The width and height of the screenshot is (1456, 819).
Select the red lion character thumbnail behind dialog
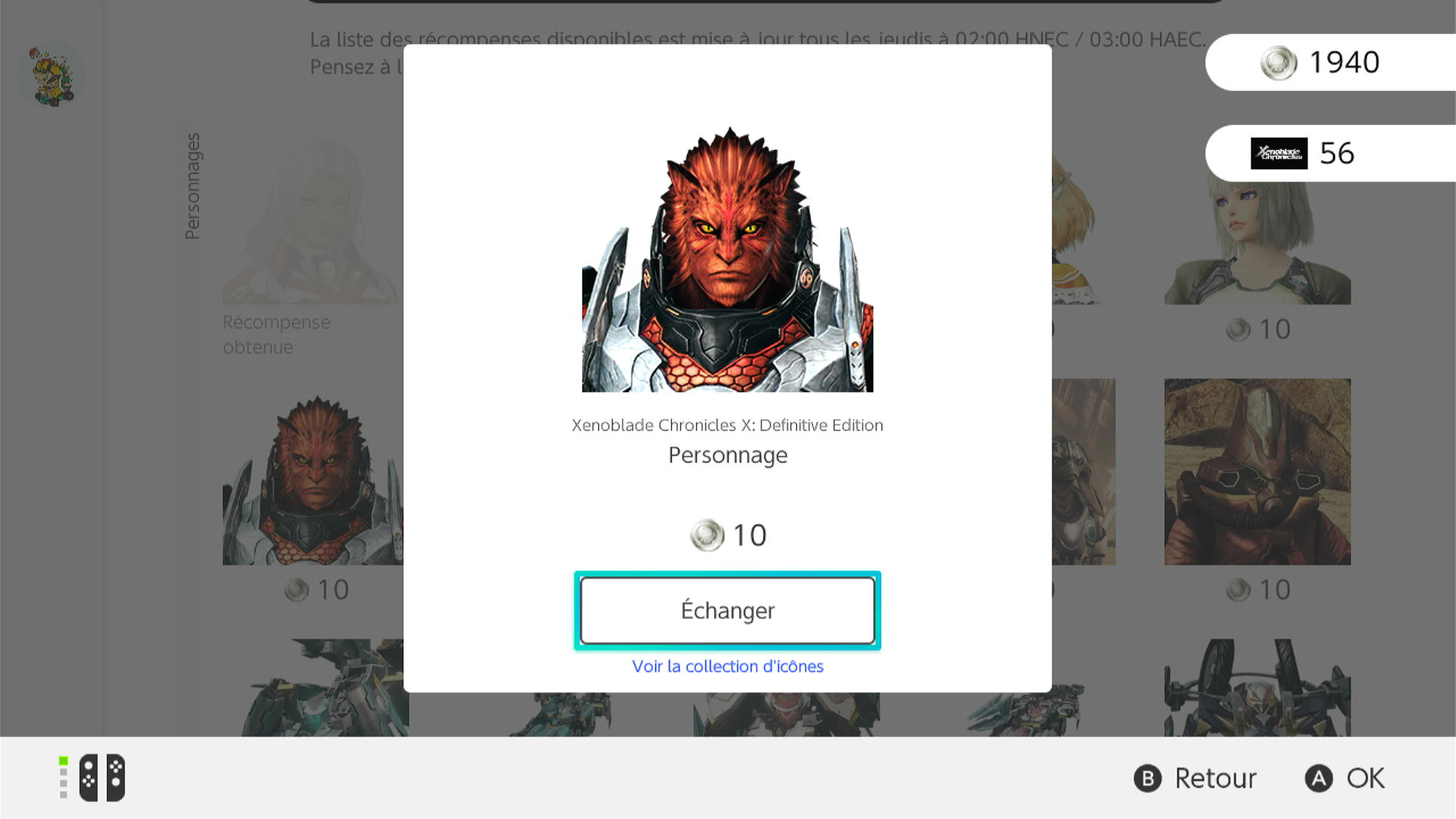tap(312, 479)
